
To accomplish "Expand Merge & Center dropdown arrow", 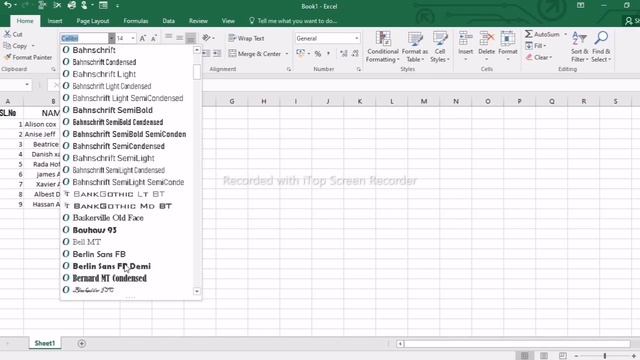I will coord(287,54).
